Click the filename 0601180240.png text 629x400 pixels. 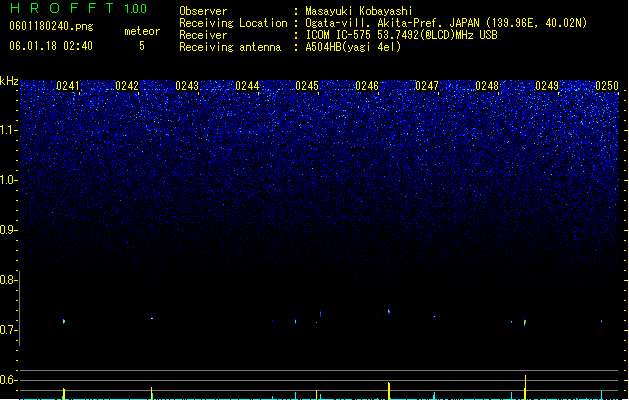(x=51, y=26)
